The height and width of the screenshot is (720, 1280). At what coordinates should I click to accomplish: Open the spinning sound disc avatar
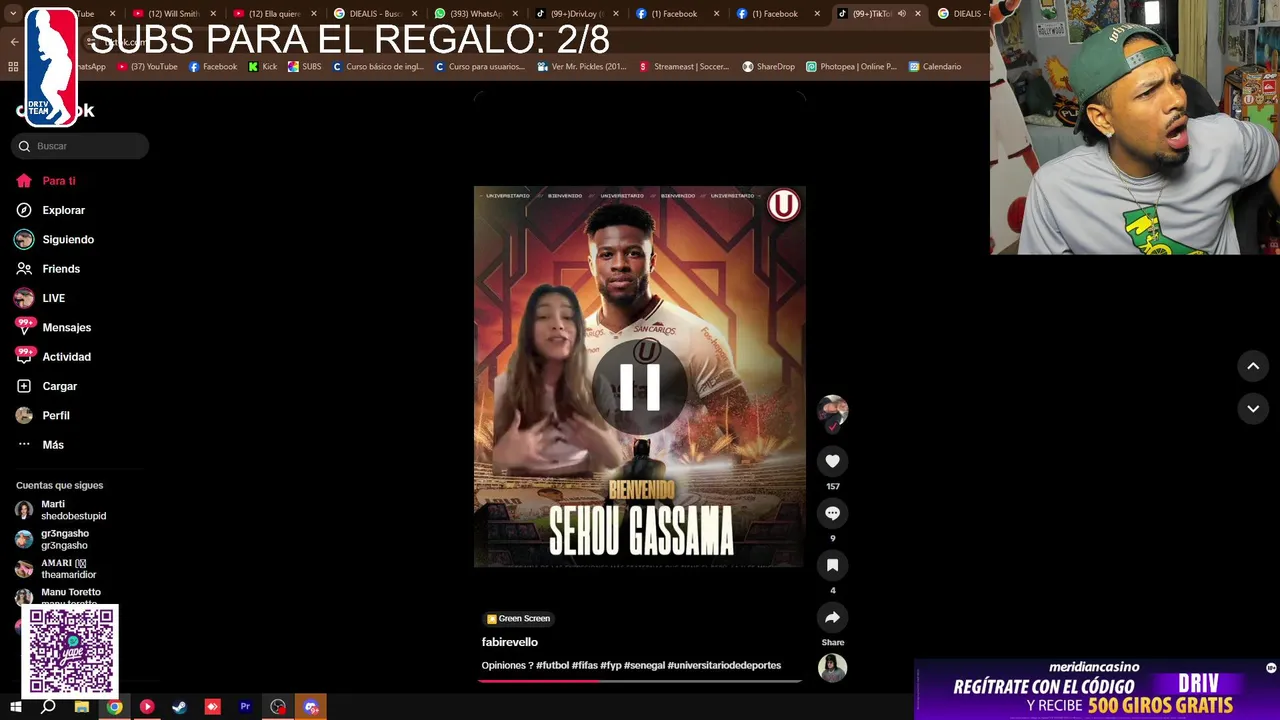832,667
